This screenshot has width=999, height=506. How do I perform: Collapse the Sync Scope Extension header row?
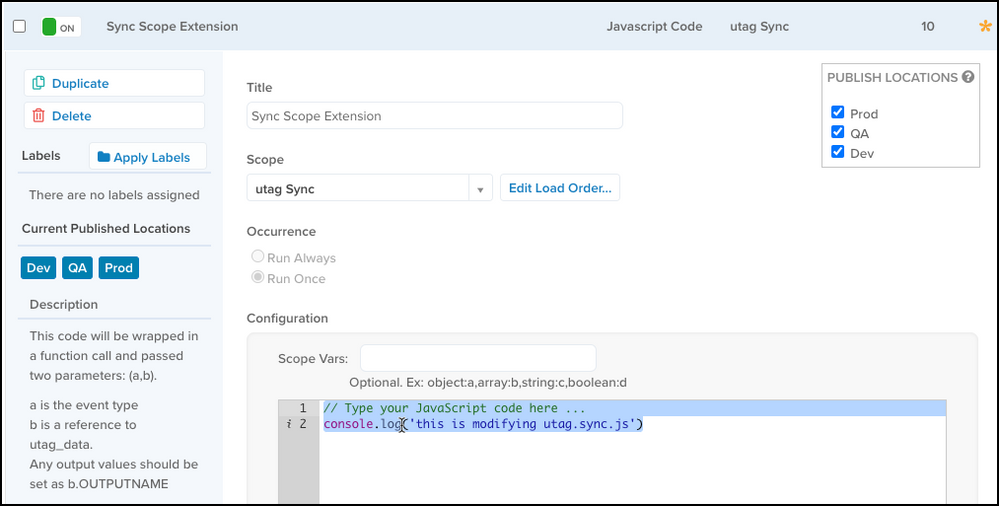[x=400, y=27]
